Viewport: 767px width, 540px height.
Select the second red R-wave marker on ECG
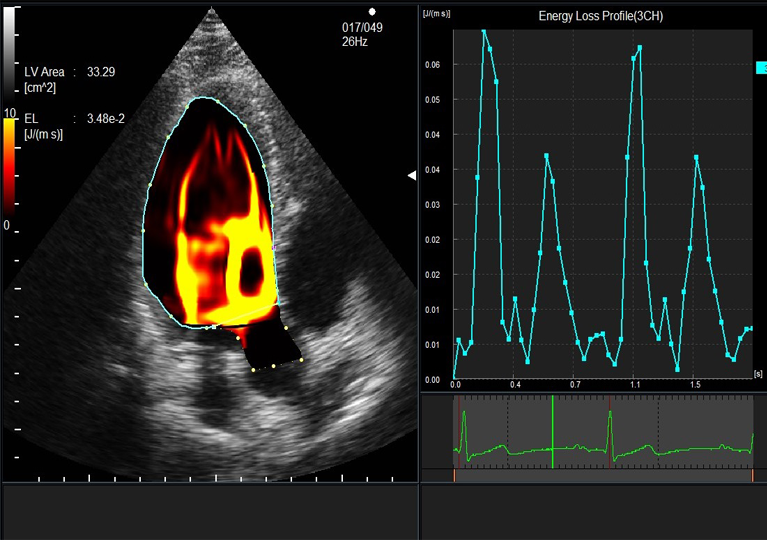click(609, 431)
